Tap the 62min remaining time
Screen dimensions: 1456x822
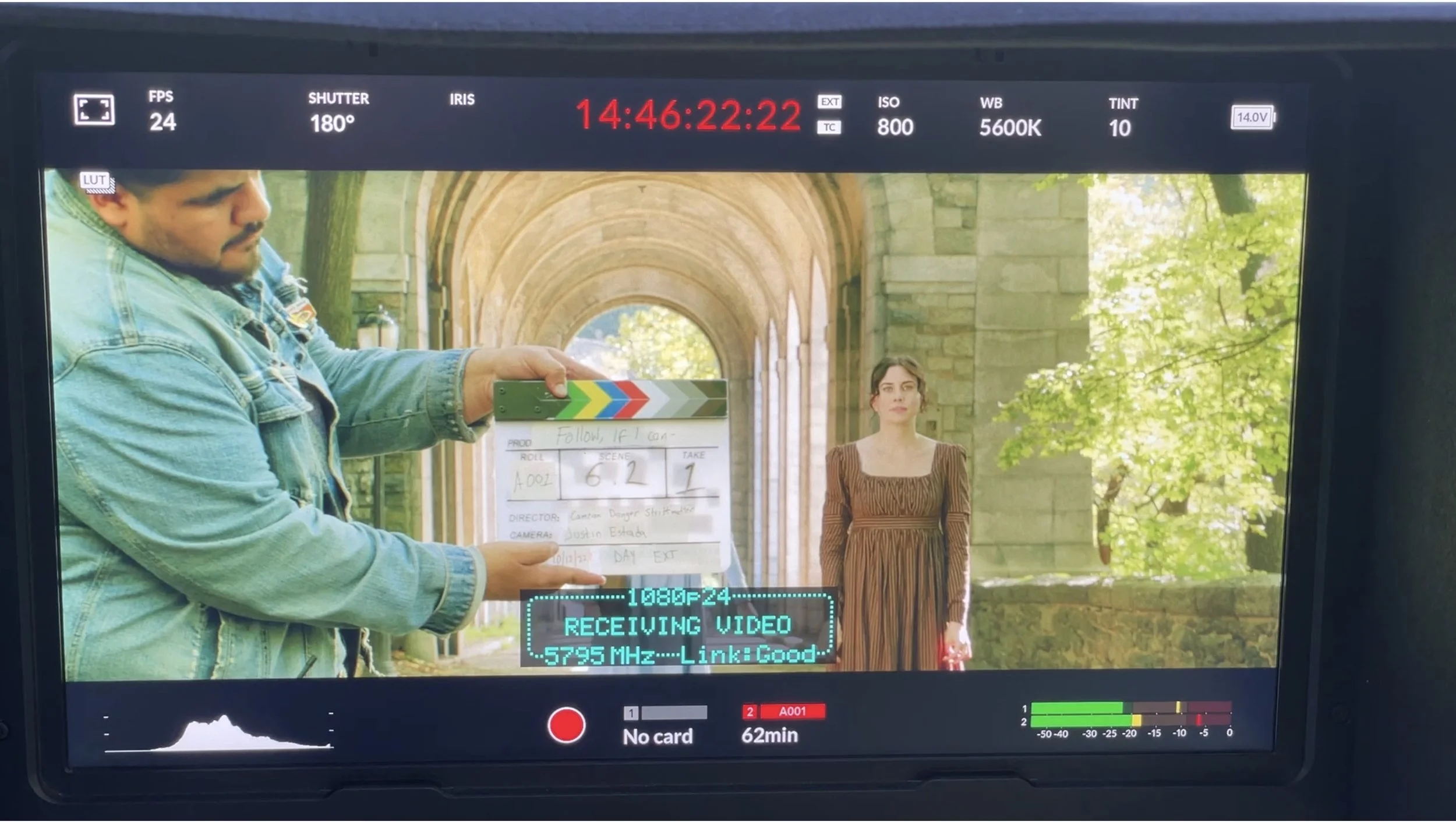click(769, 735)
